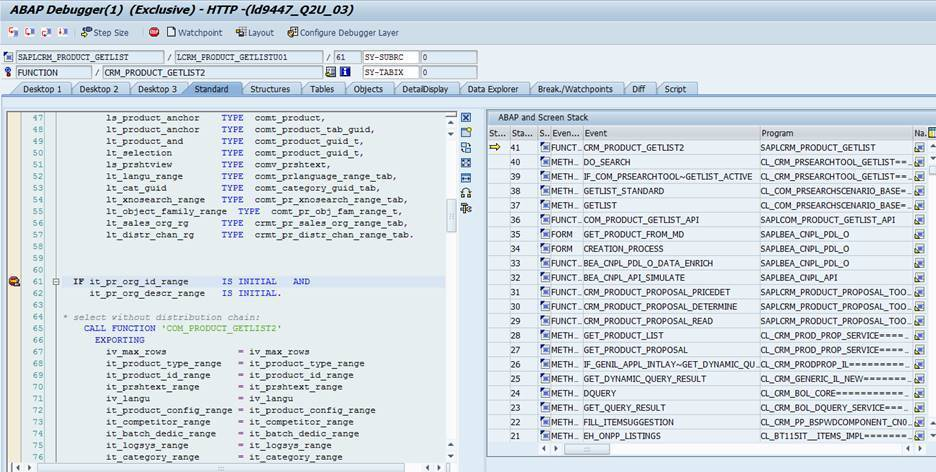Click the event type icon beside FUNCTION field
This screenshot has height=472, width=936.
click(8, 72)
